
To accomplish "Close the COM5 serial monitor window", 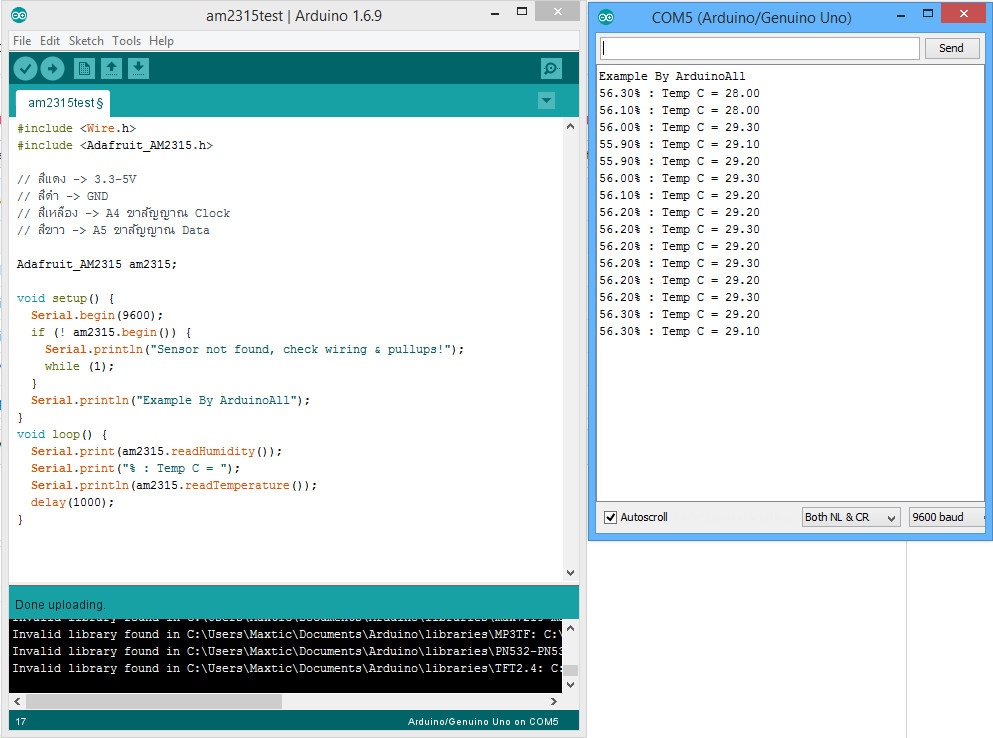I will [964, 13].
